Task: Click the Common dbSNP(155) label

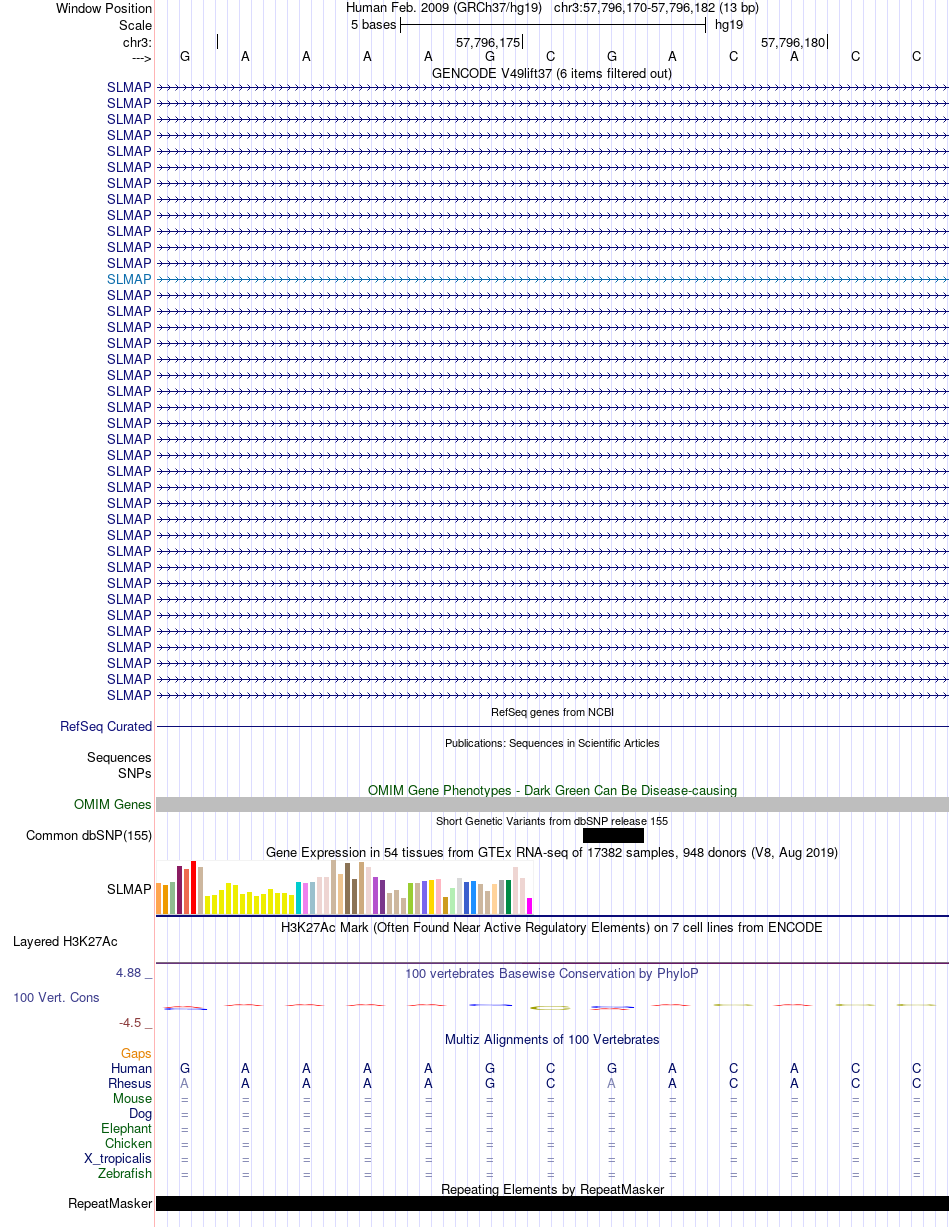Action: click(x=89, y=835)
